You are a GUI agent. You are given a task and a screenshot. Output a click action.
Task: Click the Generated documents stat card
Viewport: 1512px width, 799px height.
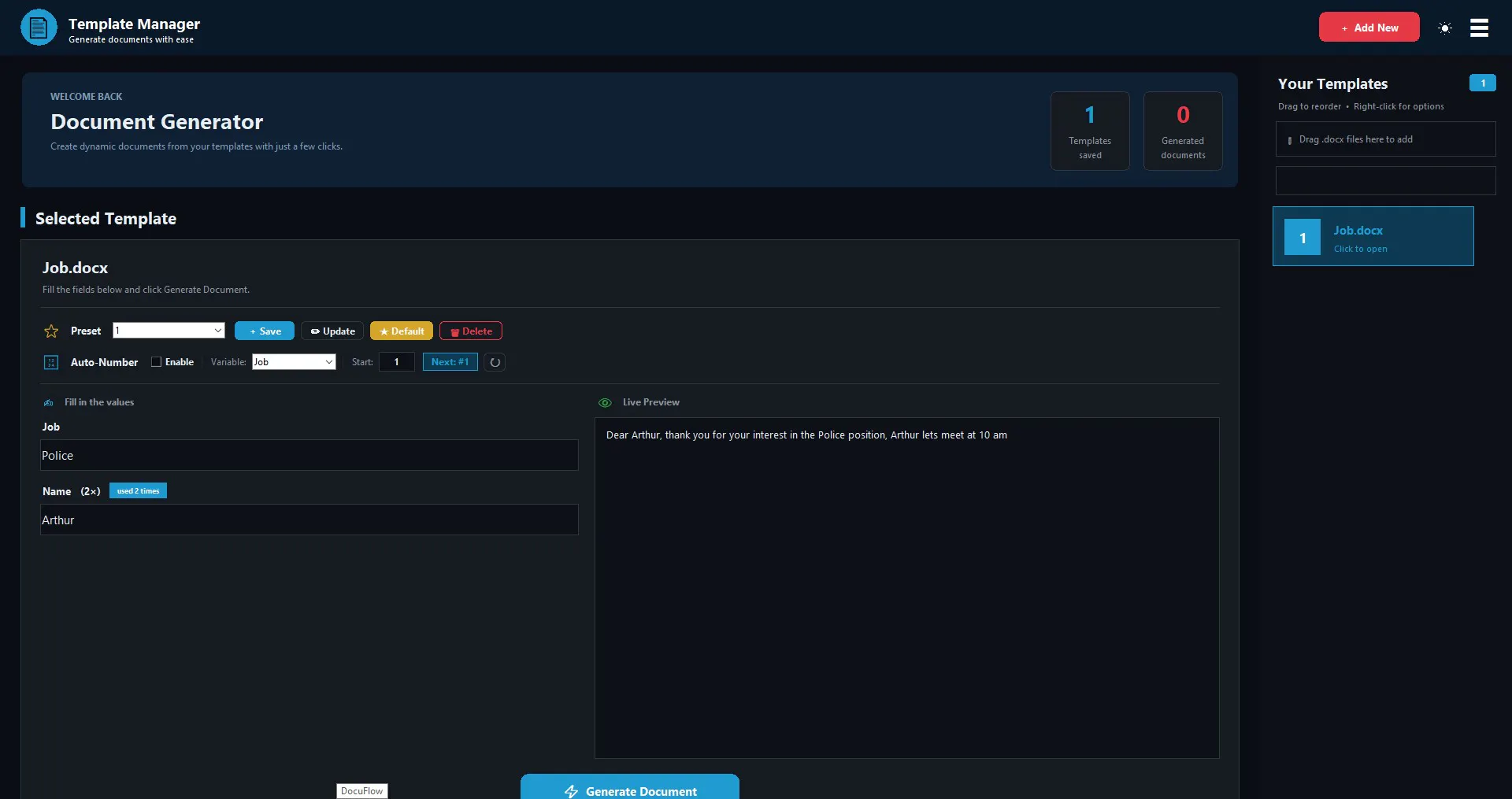click(1183, 131)
